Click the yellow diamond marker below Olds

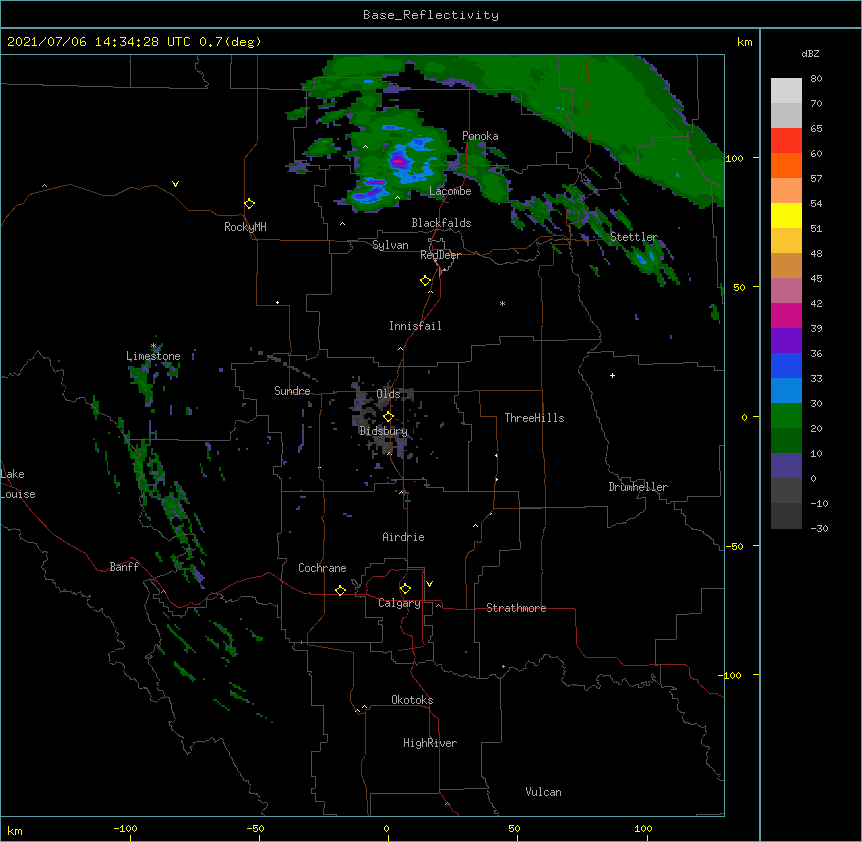click(388, 416)
